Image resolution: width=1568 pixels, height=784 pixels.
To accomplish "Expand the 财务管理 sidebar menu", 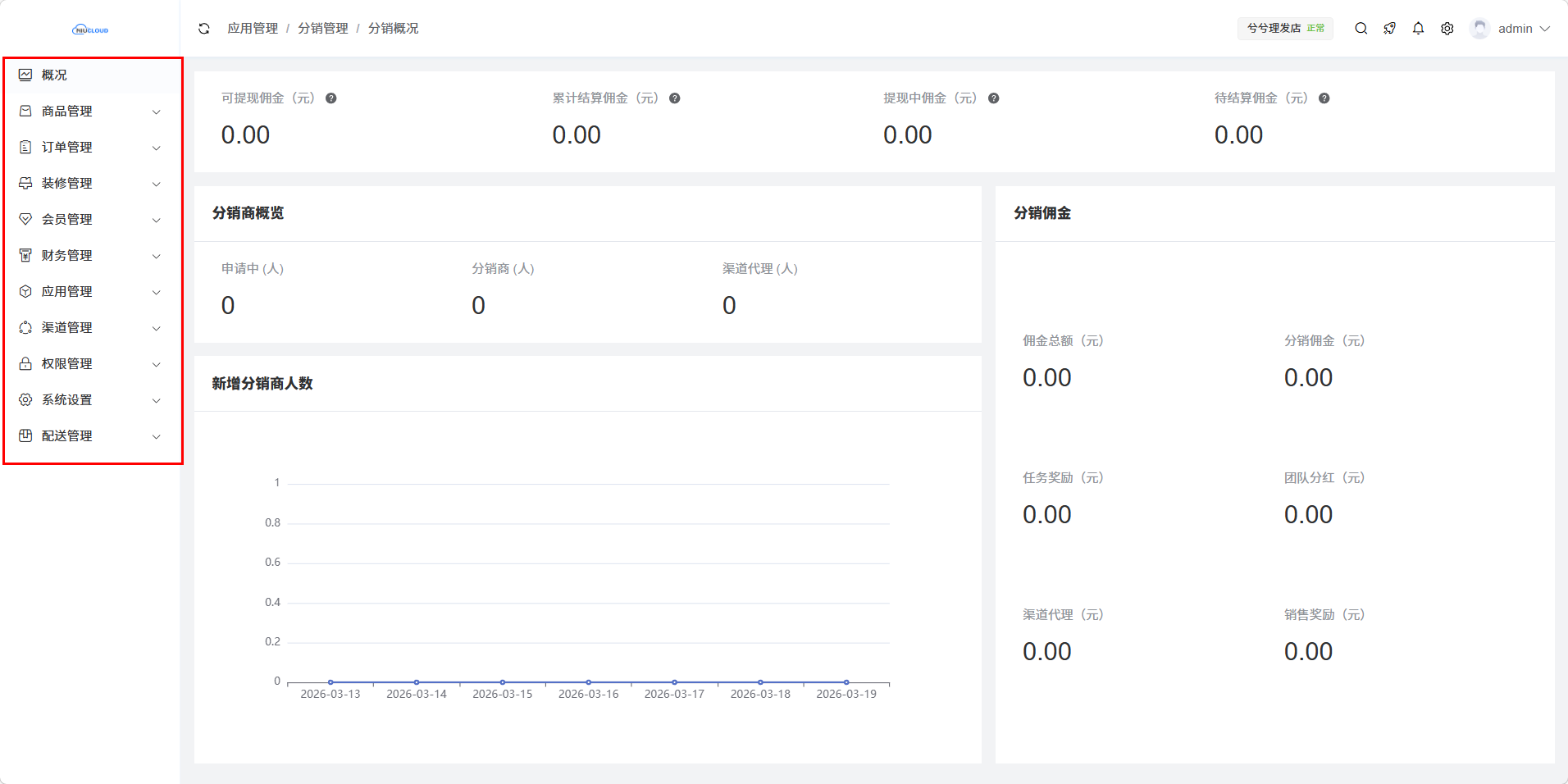I will coord(90,256).
